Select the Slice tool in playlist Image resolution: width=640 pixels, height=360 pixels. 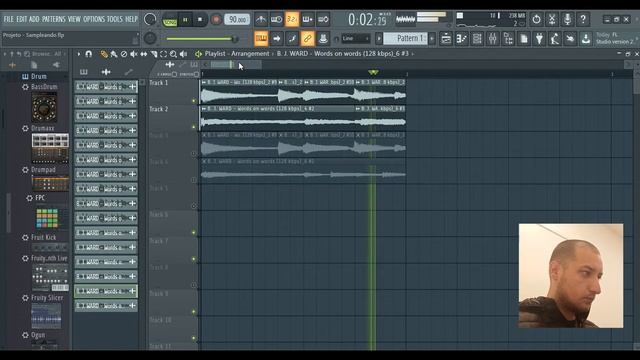[154, 54]
